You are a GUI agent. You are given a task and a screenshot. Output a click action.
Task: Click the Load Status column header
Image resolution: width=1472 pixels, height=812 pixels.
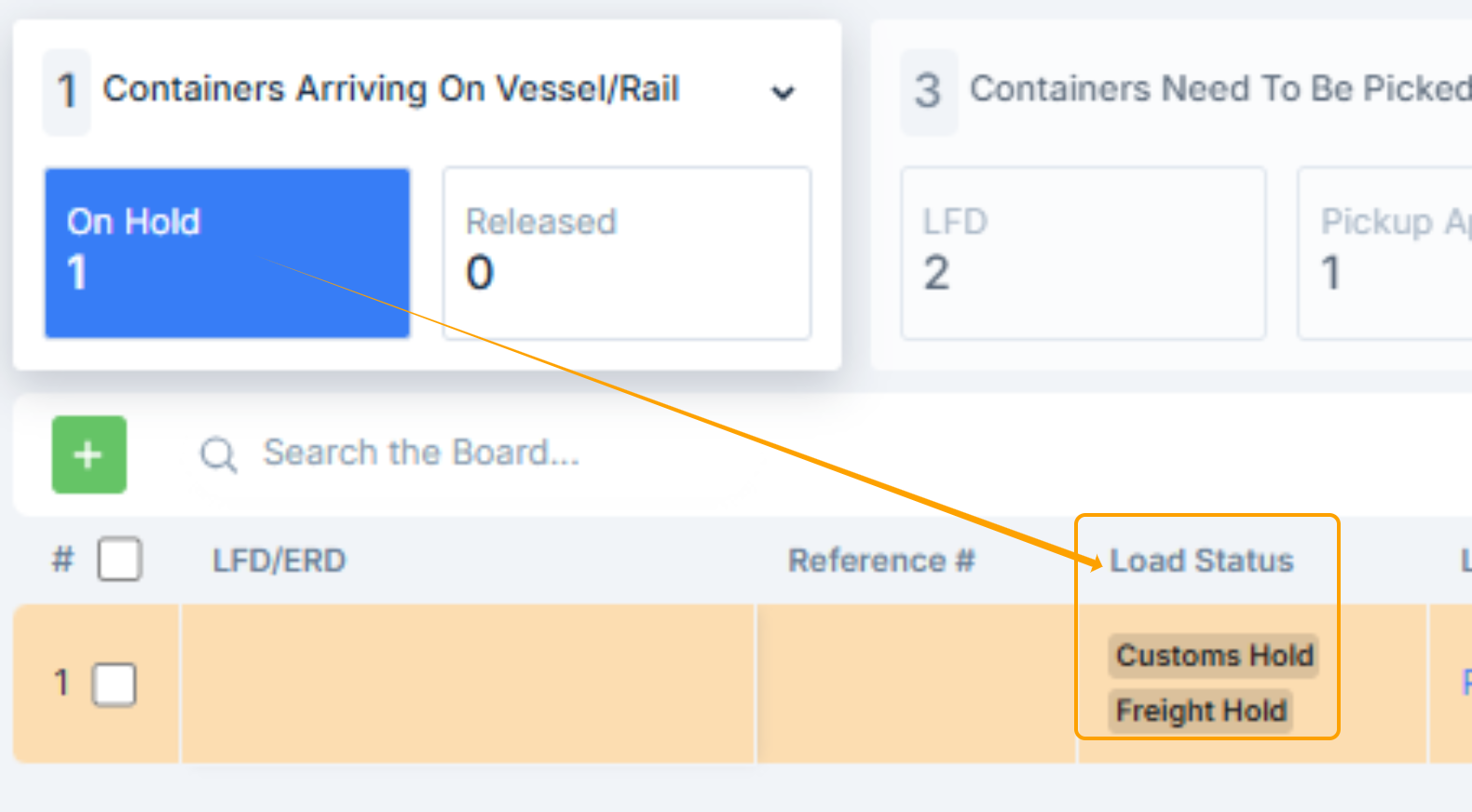tap(1202, 561)
